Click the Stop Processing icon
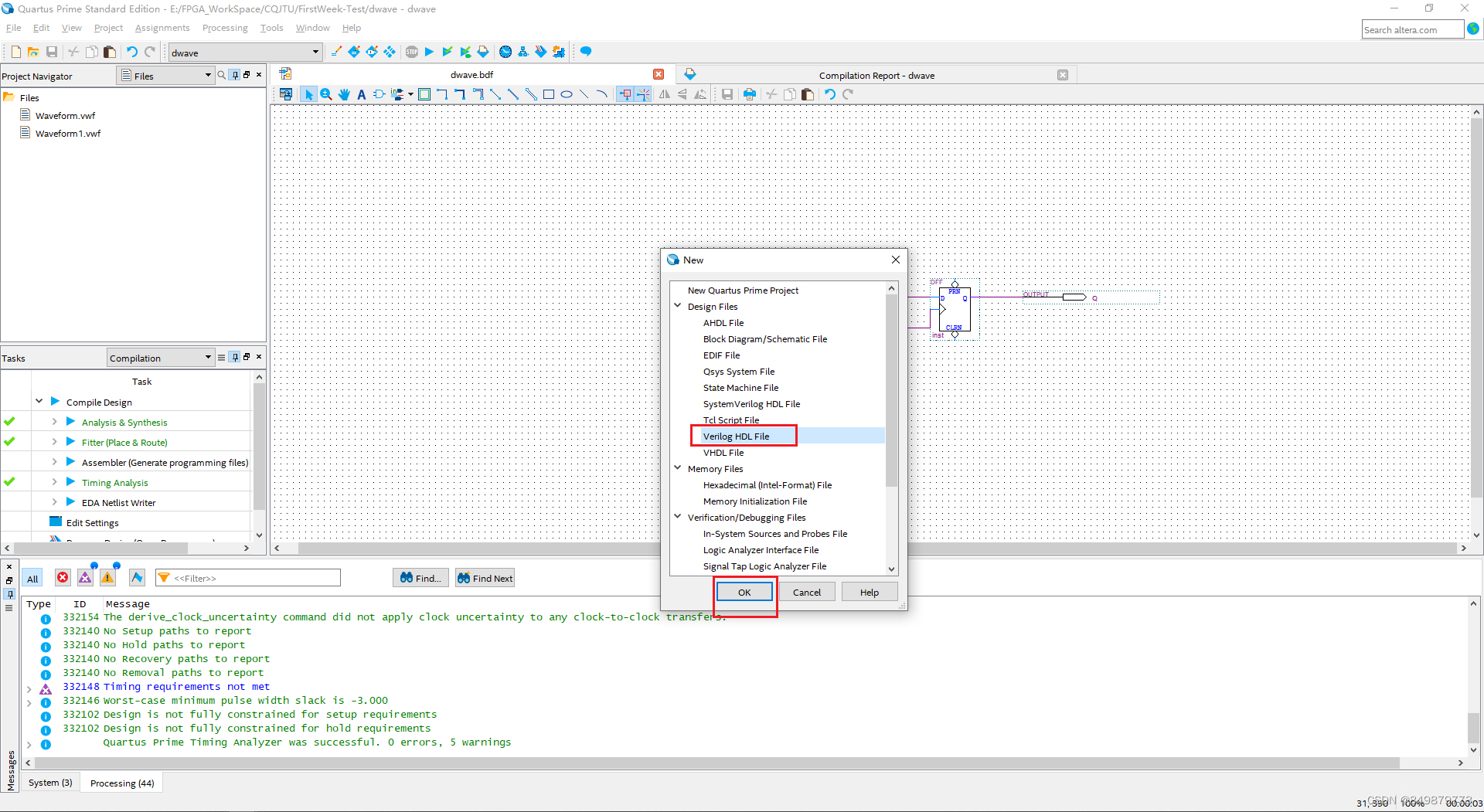The width and height of the screenshot is (1484, 812). pos(412,52)
